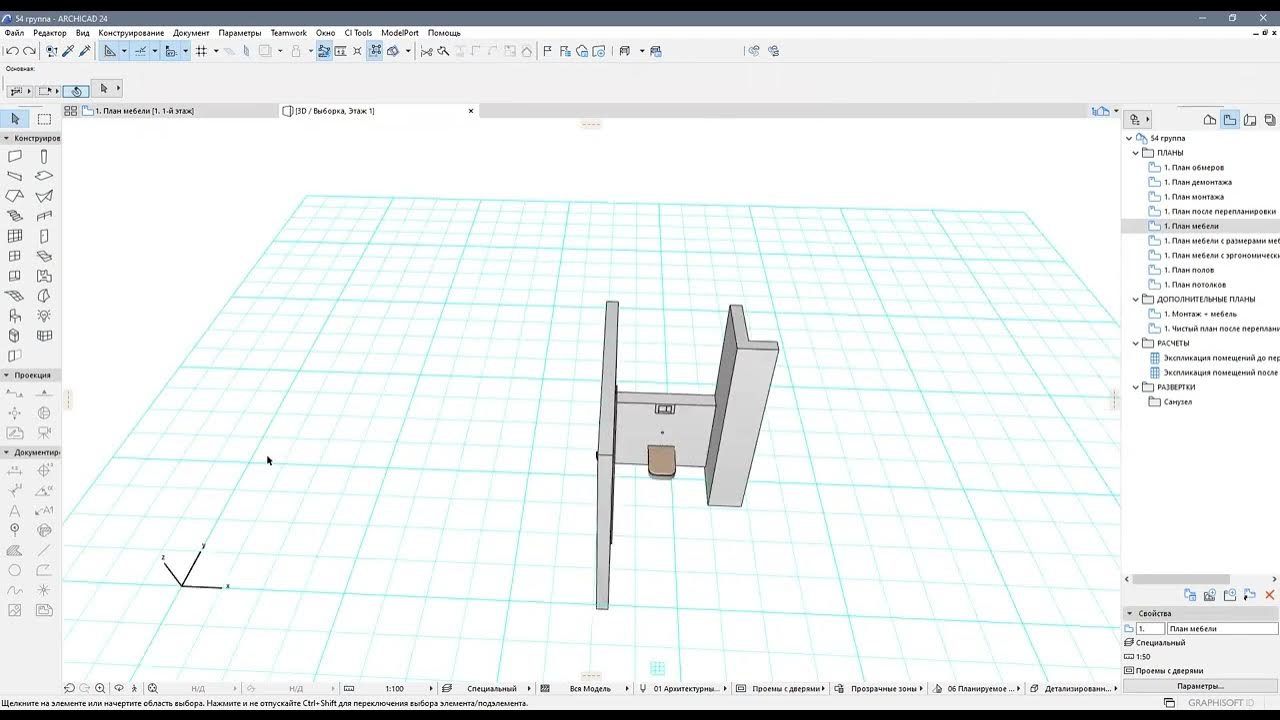This screenshot has width=1280, height=720.
Task: Delete selected view with red X
Action: coord(1270,595)
